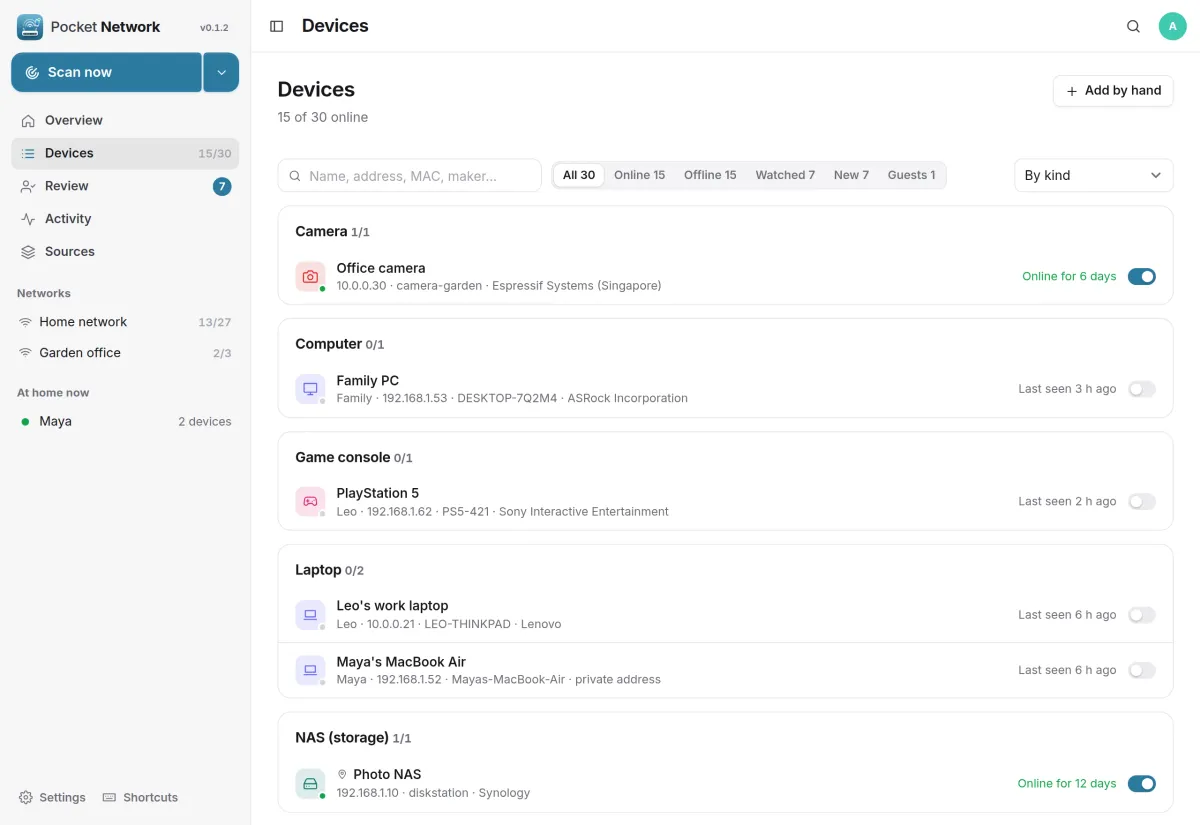Toggle the sidebar panel icon
This screenshot has width=1200, height=825.
tap(277, 26)
